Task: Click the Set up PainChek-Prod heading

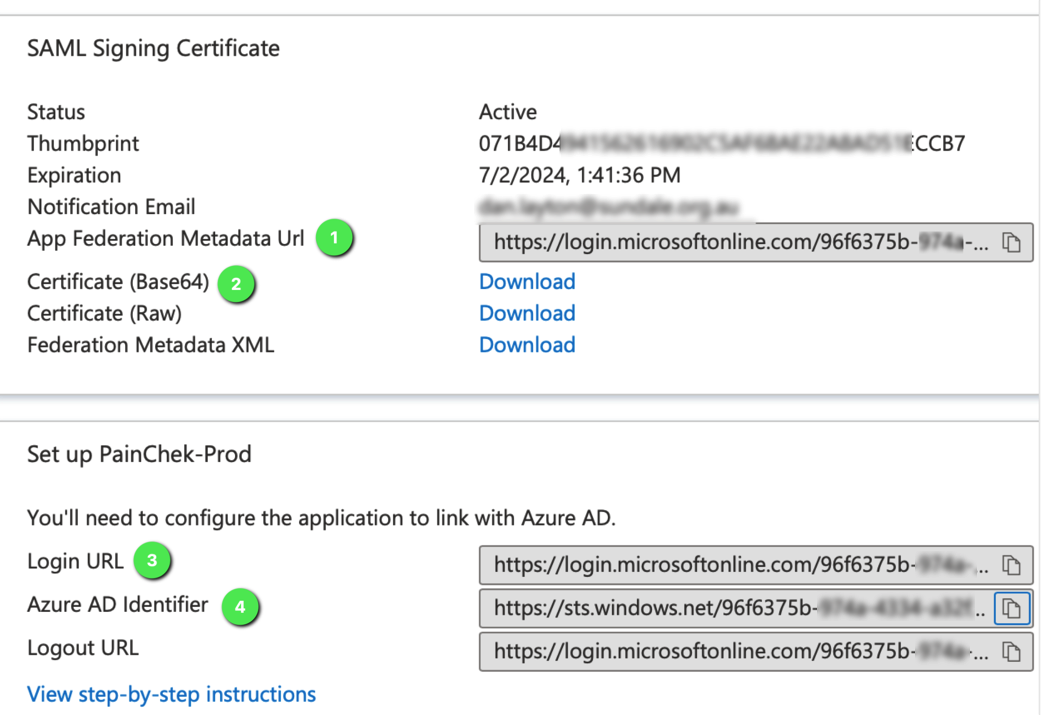Action: 139,455
